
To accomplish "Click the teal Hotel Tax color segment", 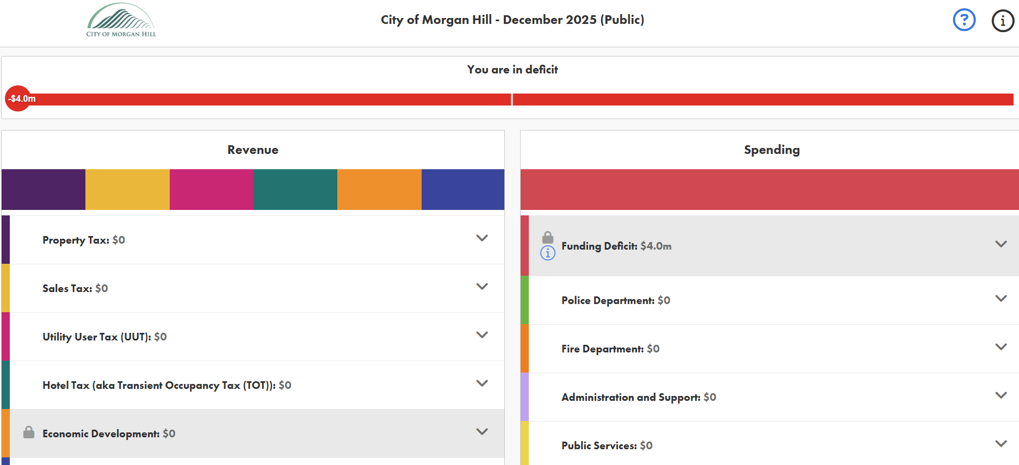I will click(x=295, y=190).
